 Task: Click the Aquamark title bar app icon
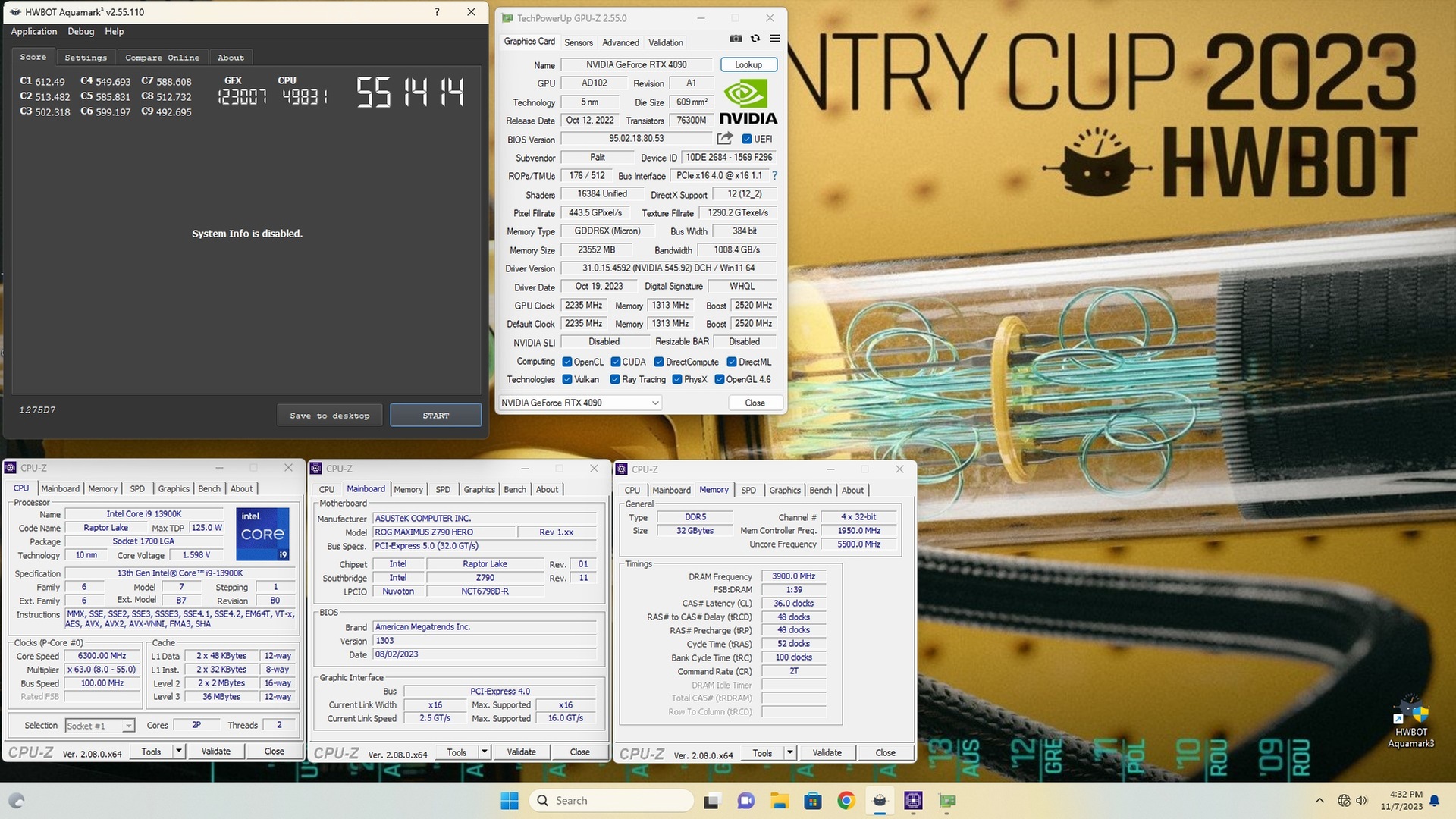[16, 12]
